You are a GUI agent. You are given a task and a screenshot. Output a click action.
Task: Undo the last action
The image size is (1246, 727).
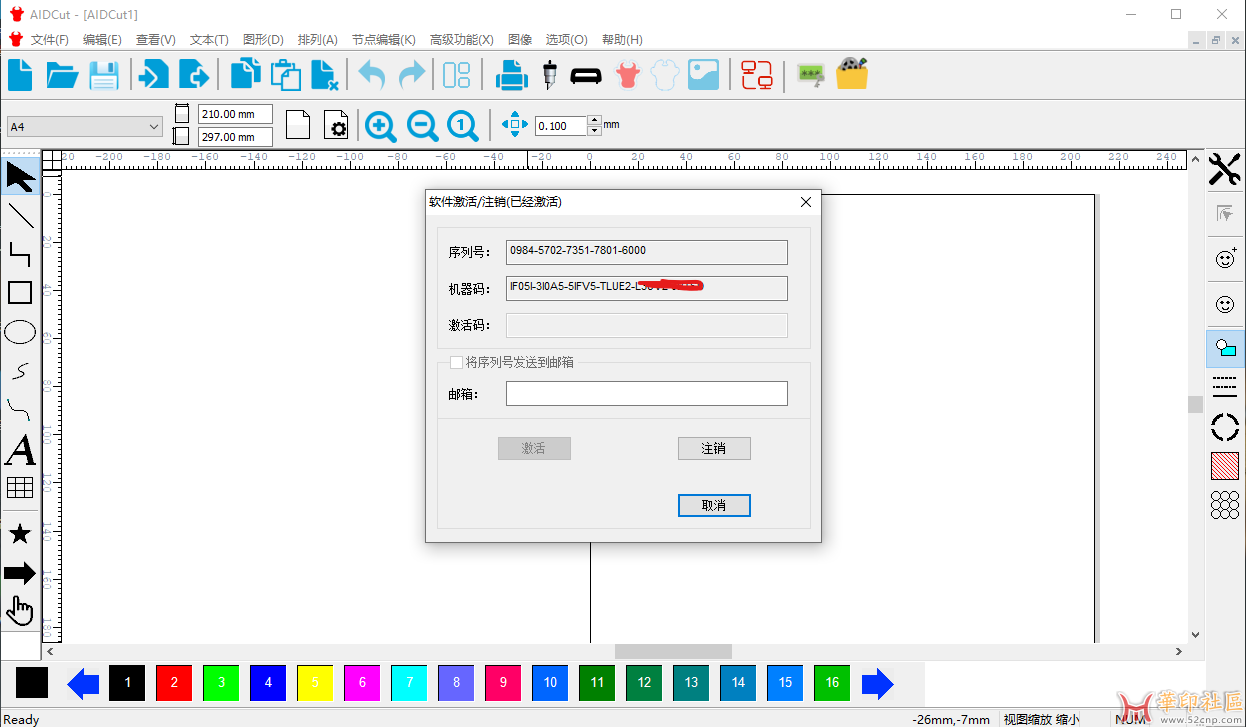(x=372, y=75)
